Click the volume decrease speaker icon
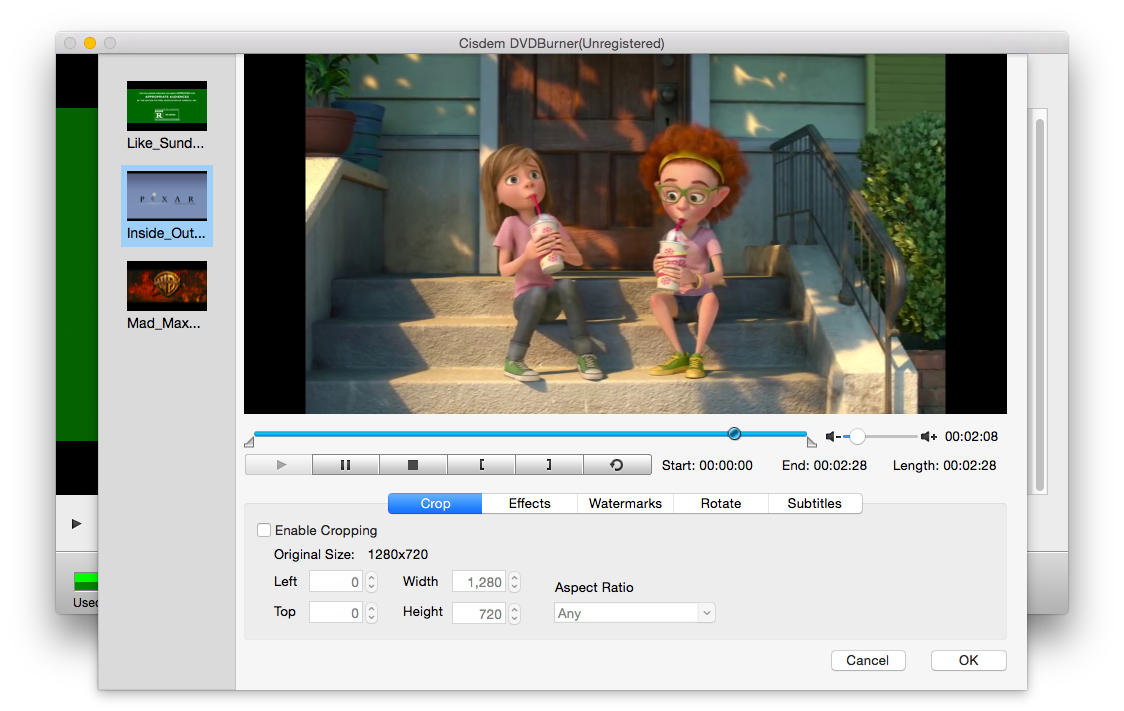 tap(833, 436)
